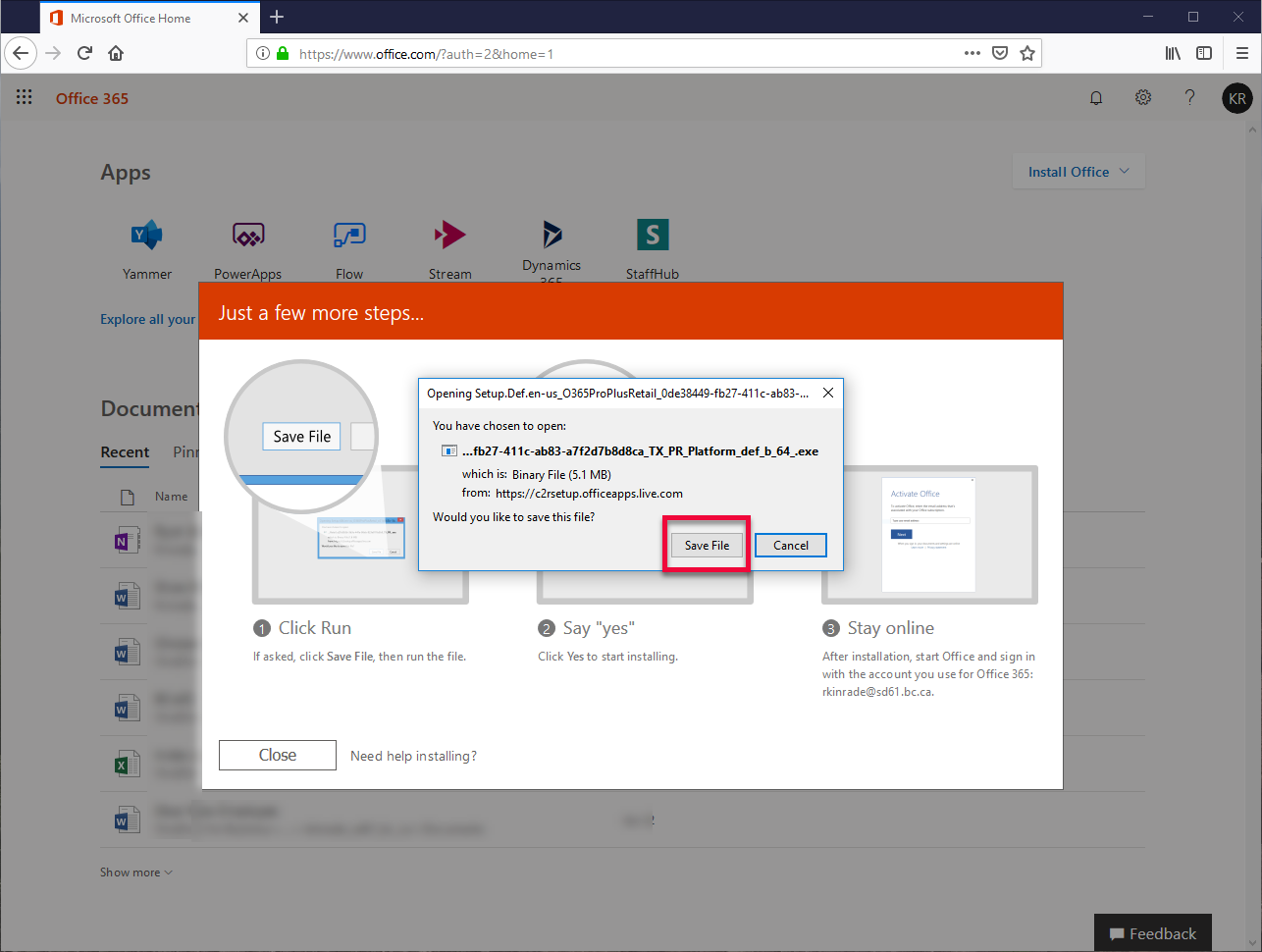
Task: Close the Opening Setup dialog with X
Action: [828, 393]
